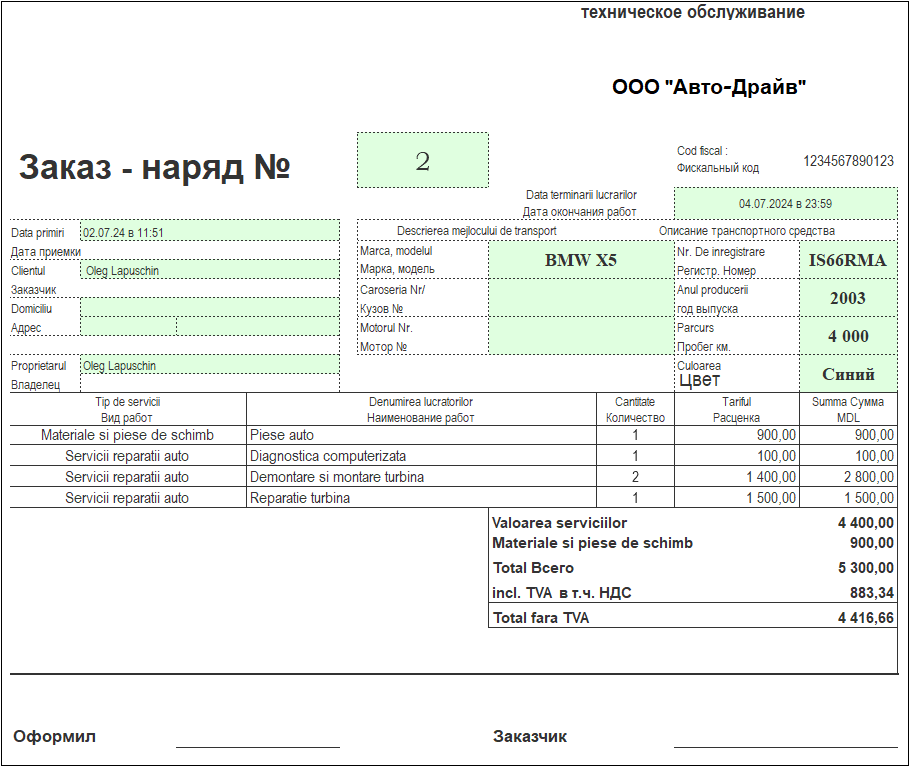The height and width of the screenshot is (768, 910).
Task: Select the Demontare si montare turbina cell
Action: pyautogui.click(x=420, y=477)
